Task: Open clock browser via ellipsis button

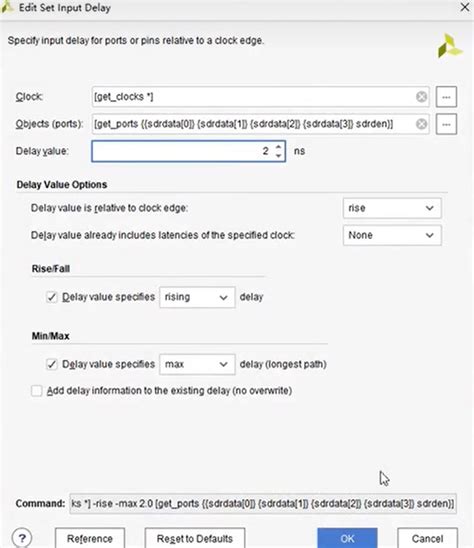Action: [446, 97]
